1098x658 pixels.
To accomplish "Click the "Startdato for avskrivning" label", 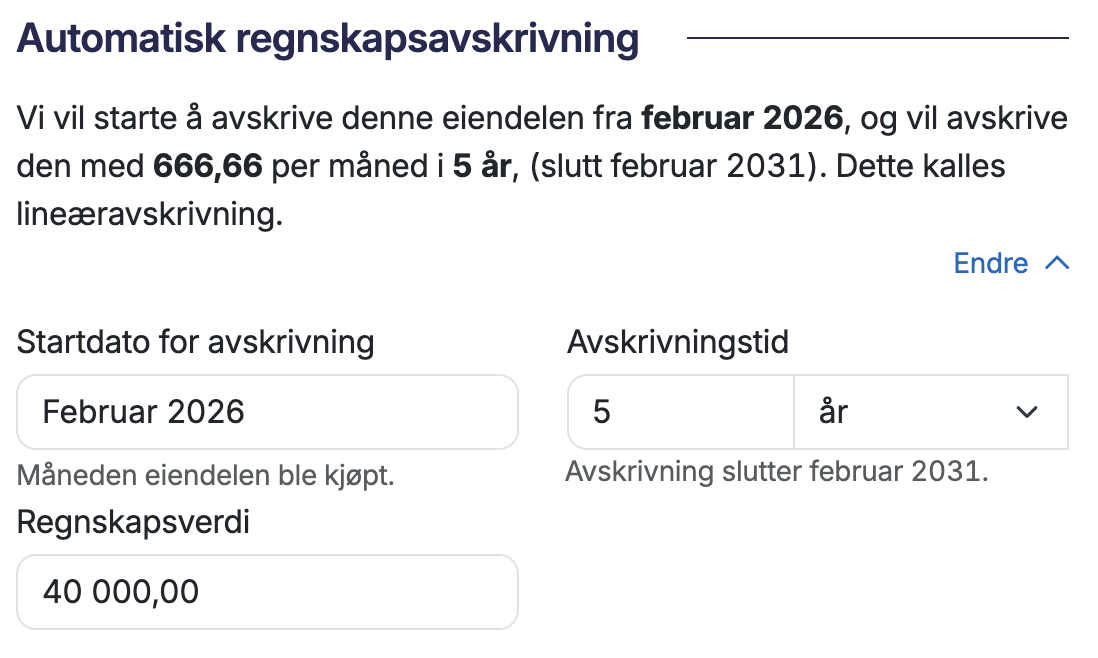I will pos(196,343).
